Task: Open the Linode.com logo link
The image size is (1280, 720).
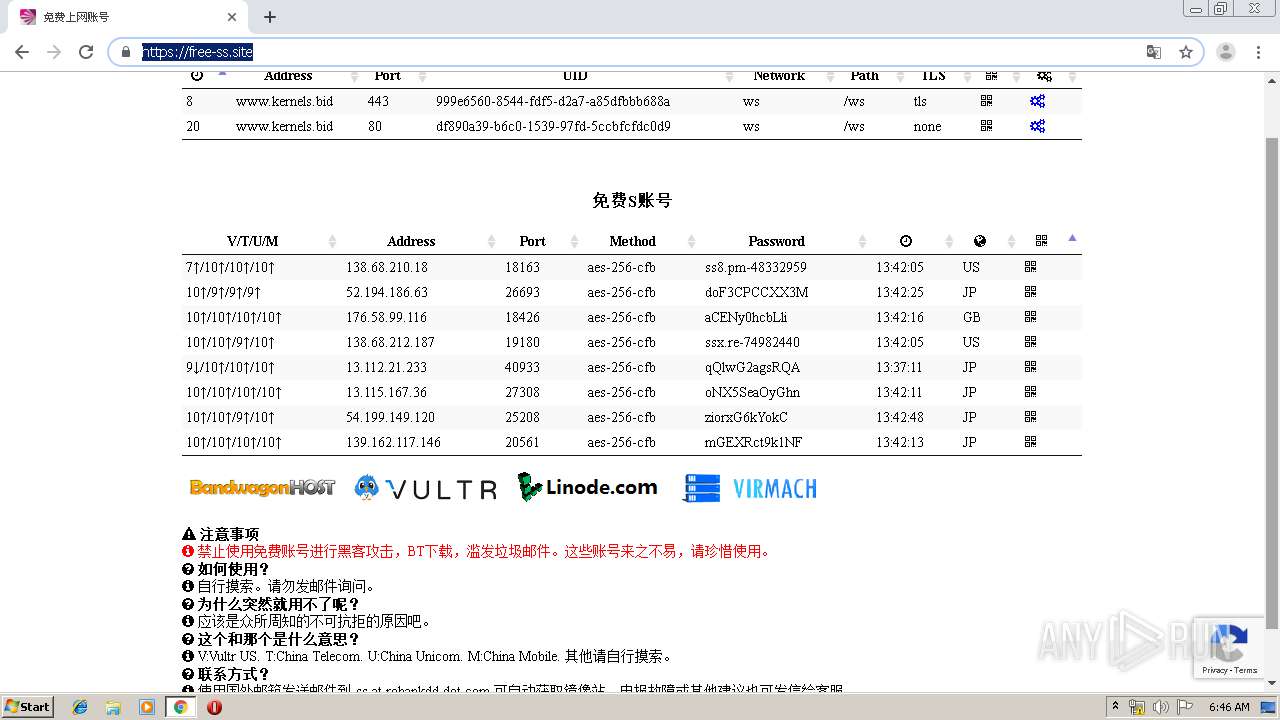Action: coord(588,487)
